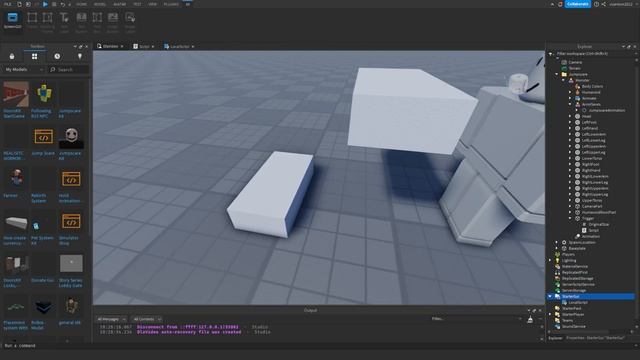Open Toolbox Marketplace tab (bag icon)
The width and height of the screenshot is (640, 360).
[12, 56]
